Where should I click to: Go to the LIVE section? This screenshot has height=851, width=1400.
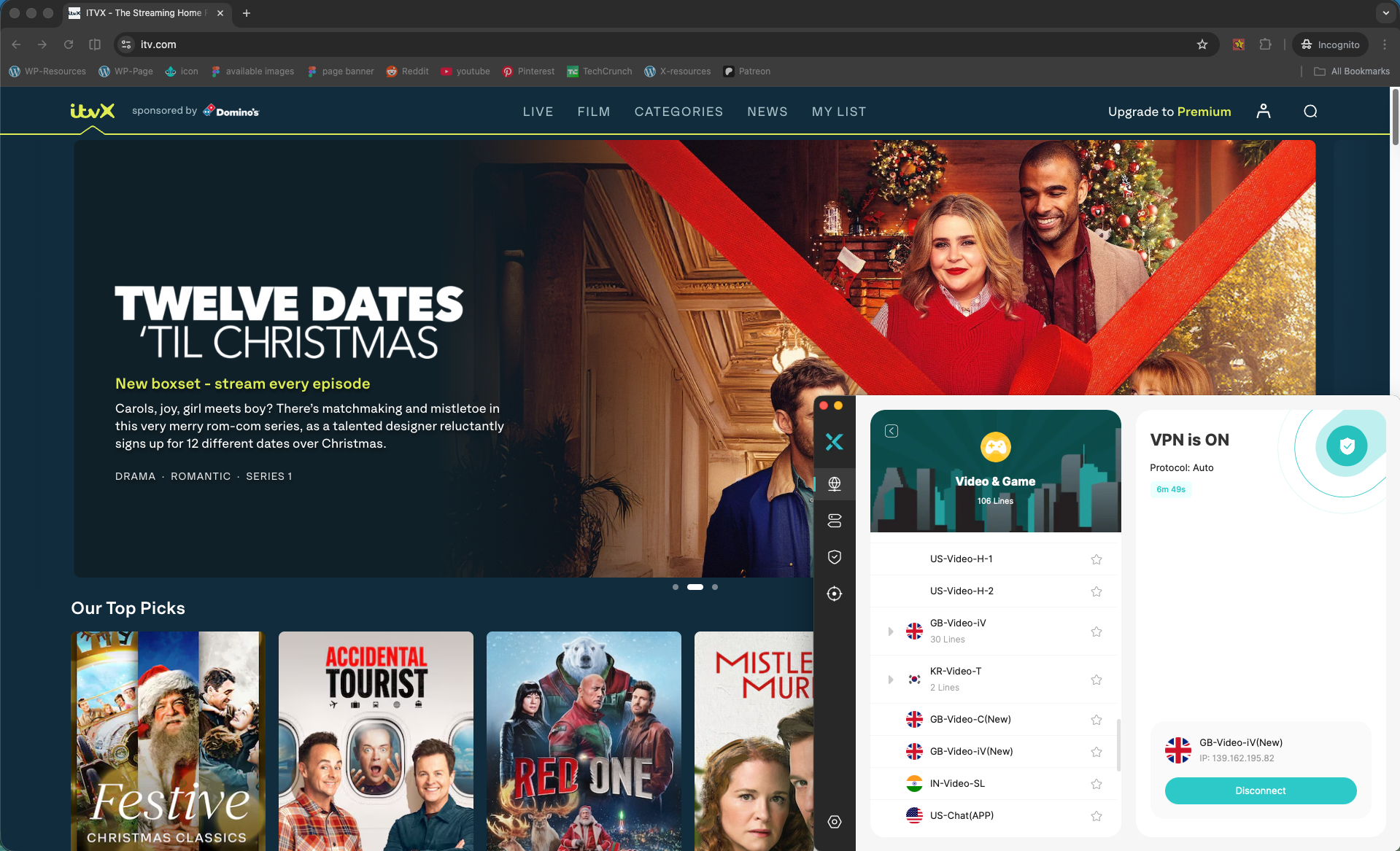(538, 112)
